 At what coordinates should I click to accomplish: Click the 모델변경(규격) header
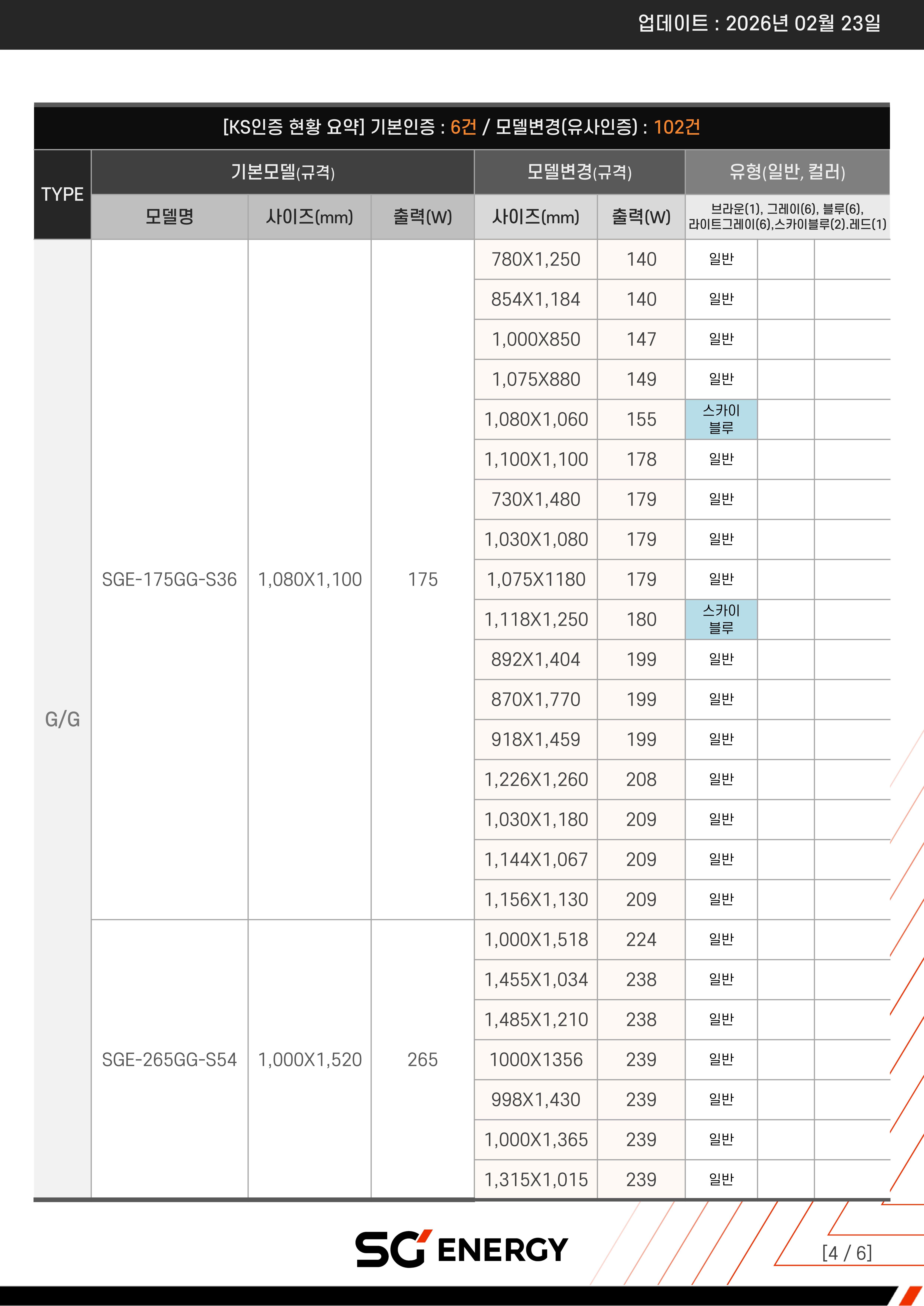click(x=579, y=172)
